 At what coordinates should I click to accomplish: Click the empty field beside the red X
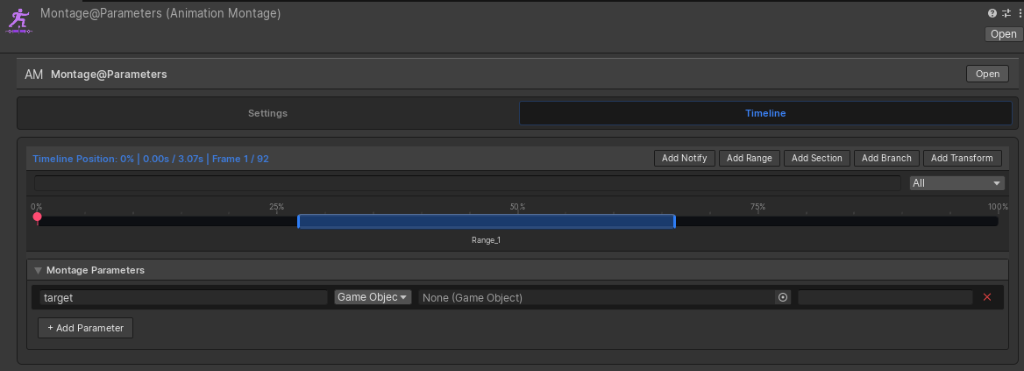pos(885,297)
